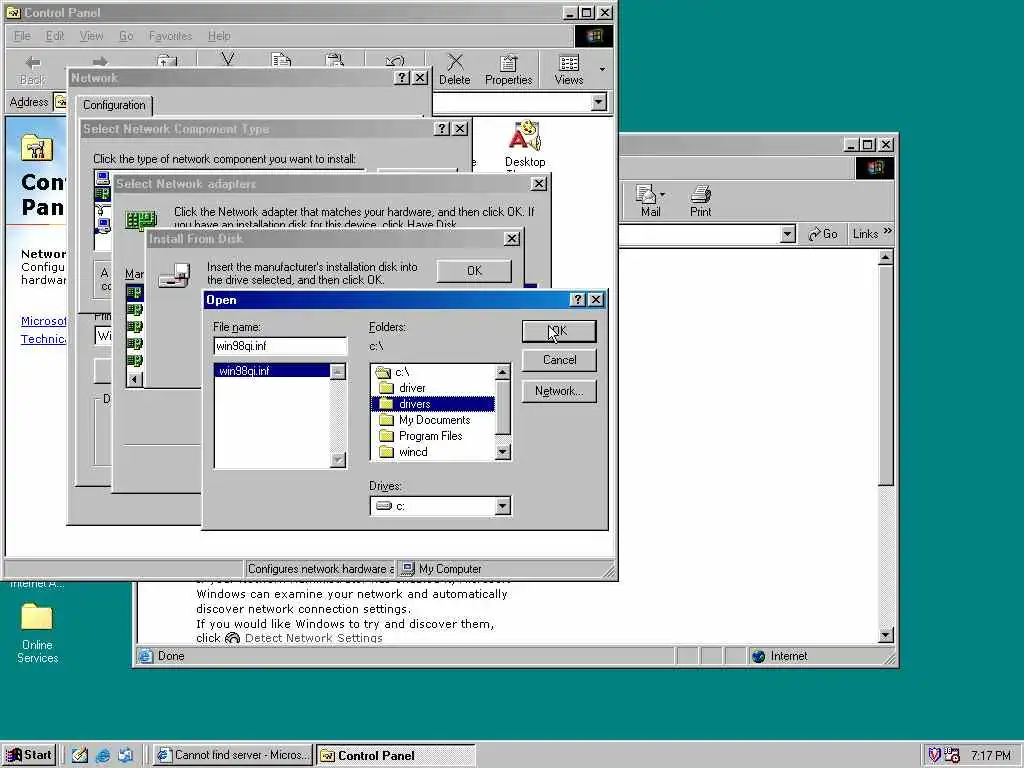Click the Configuration tab in Network dialog
The height and width of the screenshot is (768, 1024).
click(x=114, y=105)
